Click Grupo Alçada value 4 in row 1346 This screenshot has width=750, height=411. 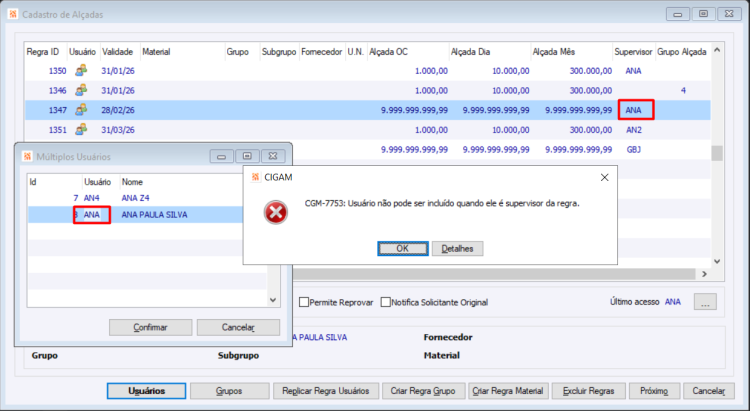coord(683,90)
